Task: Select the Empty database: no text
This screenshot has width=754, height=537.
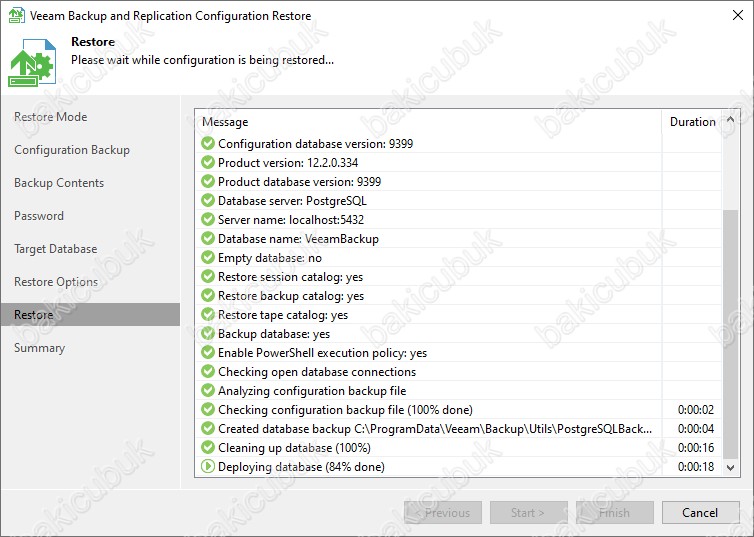Action: [270, 258]
